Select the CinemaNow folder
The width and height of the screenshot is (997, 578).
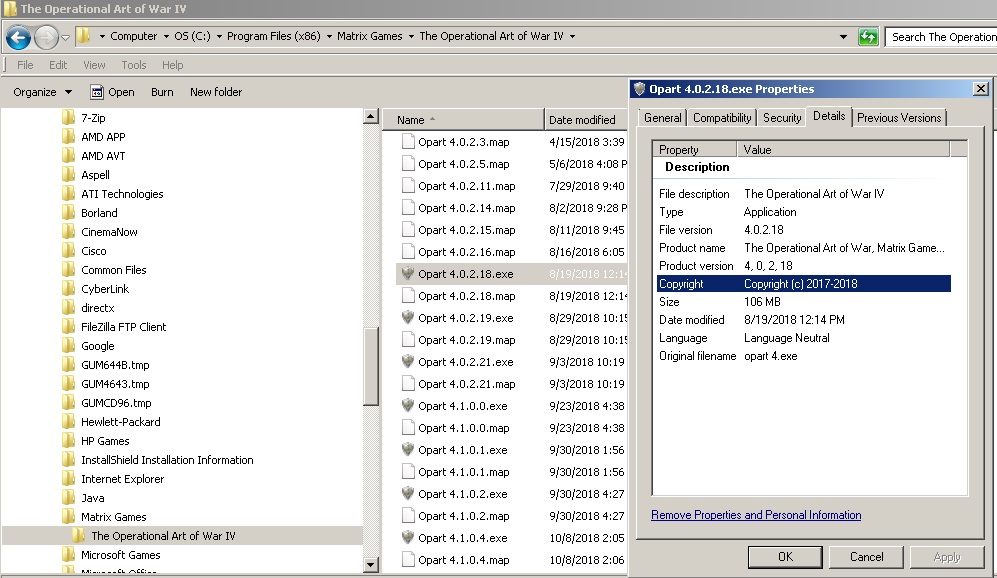tap(109, 232)
